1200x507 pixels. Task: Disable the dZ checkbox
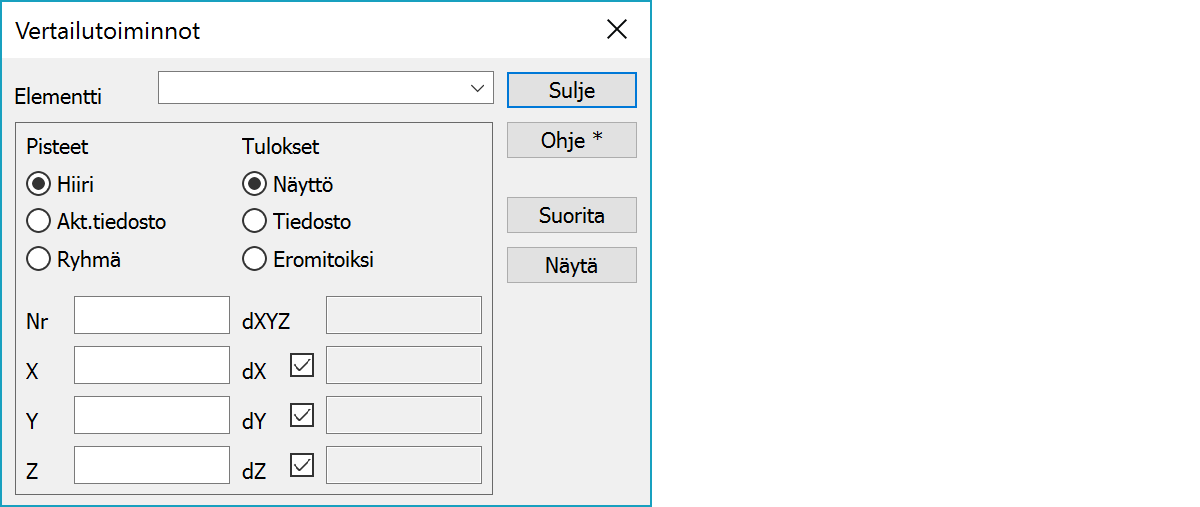(302, 465)
